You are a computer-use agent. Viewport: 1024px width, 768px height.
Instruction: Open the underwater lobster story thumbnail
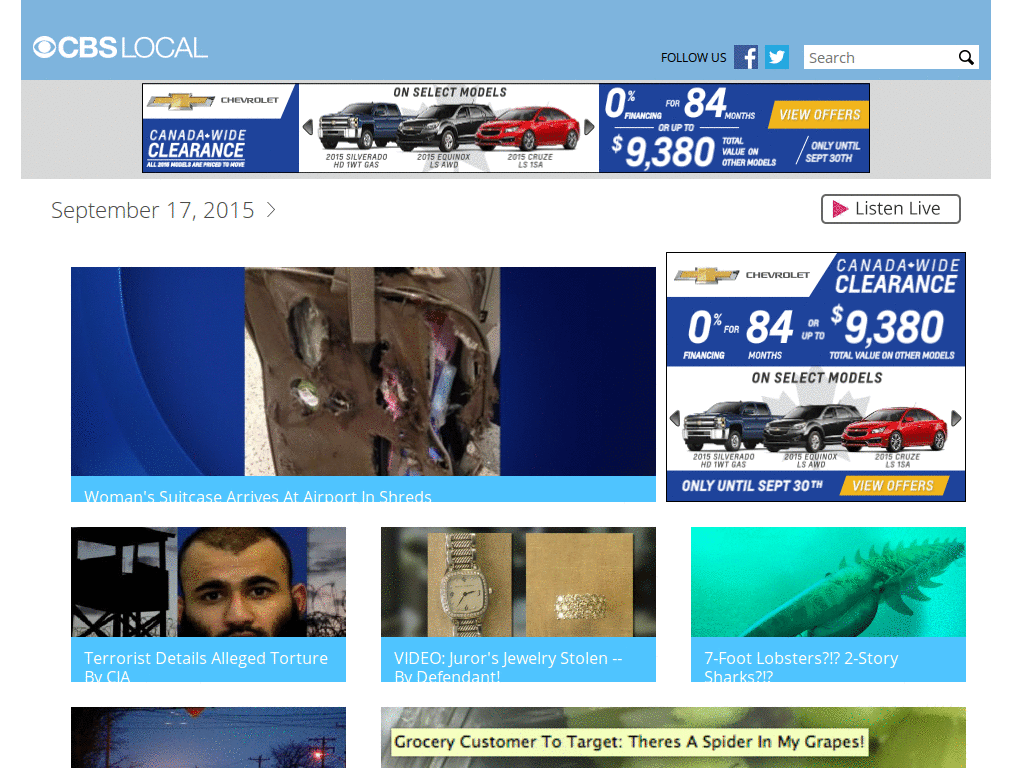(x=828, y=582)
